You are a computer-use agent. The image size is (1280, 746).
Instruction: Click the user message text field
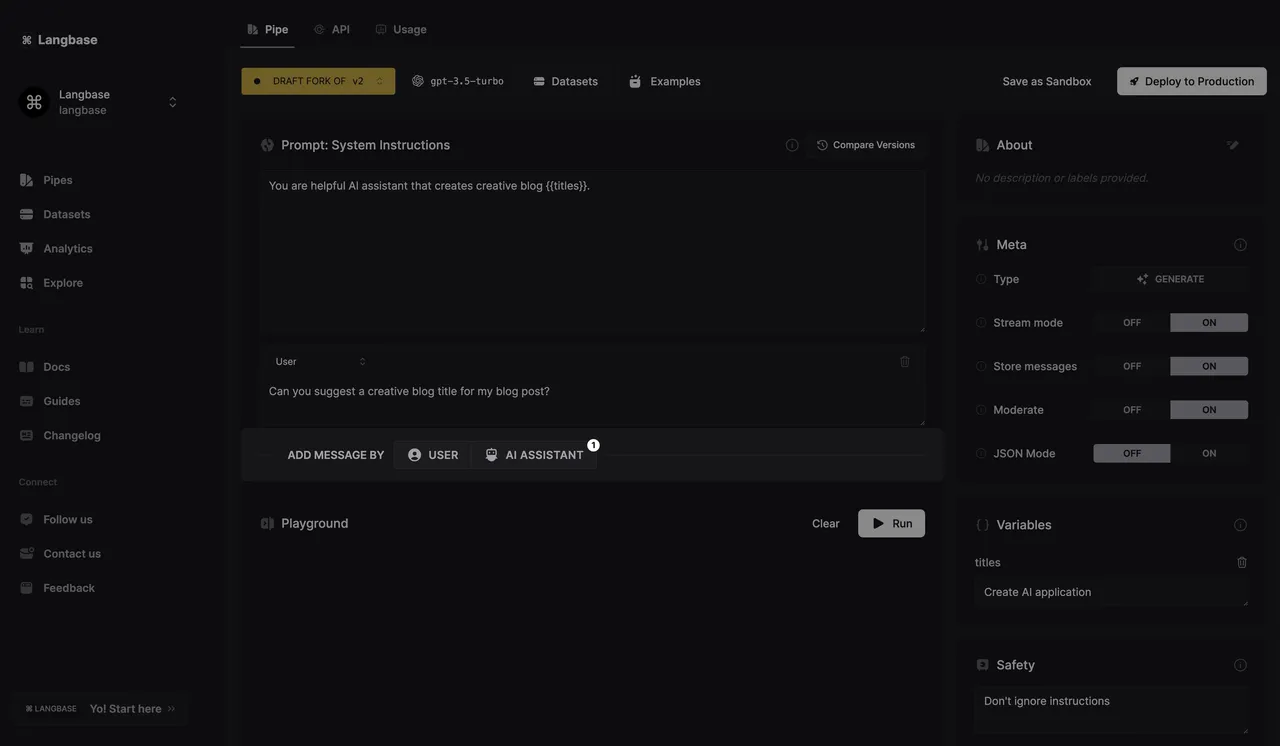593,400
